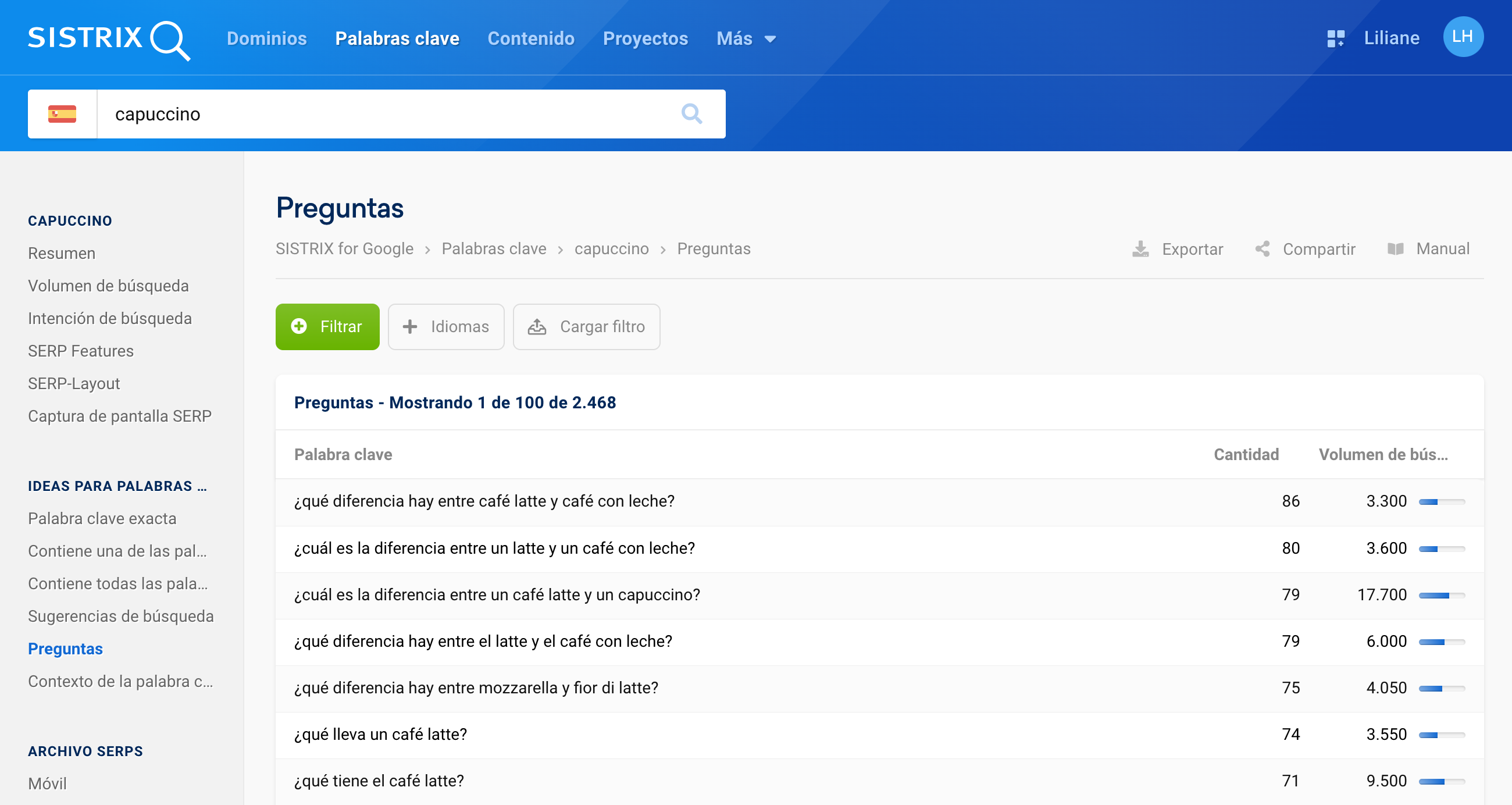
Task: Click Cargar filtro upload button
Action: tap(586, 326)
